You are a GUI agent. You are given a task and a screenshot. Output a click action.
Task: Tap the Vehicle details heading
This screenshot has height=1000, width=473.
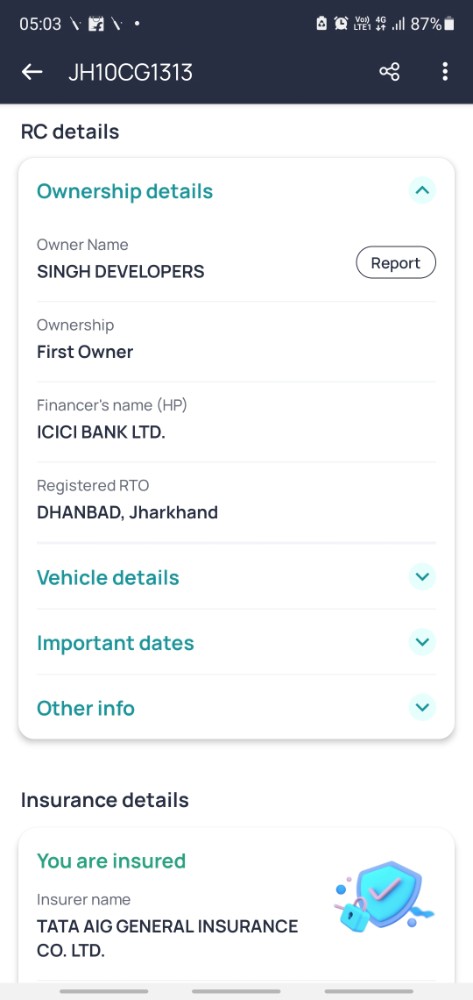tap(108, 577)
